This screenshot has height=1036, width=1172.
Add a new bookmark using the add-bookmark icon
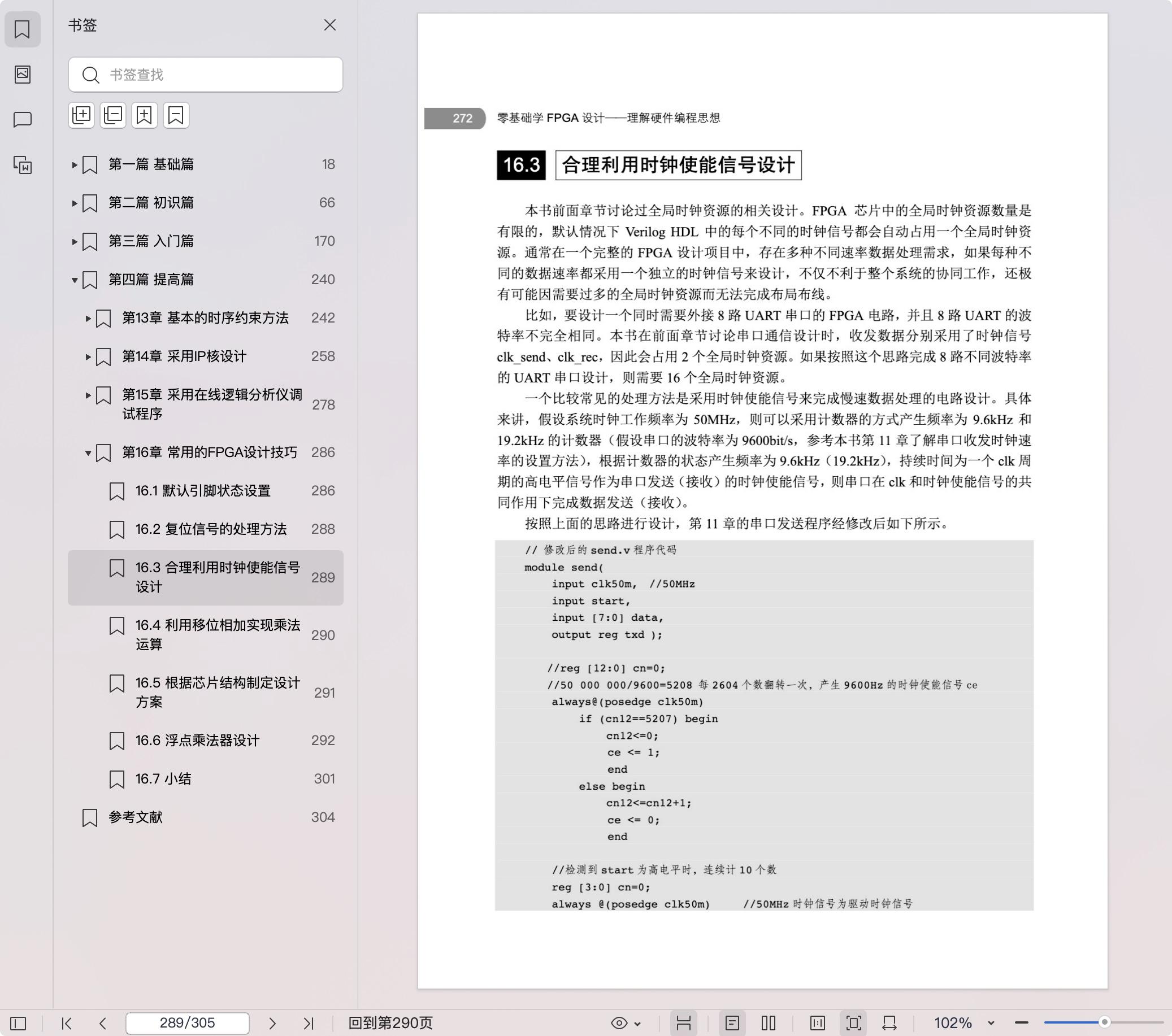coord(145,115)
